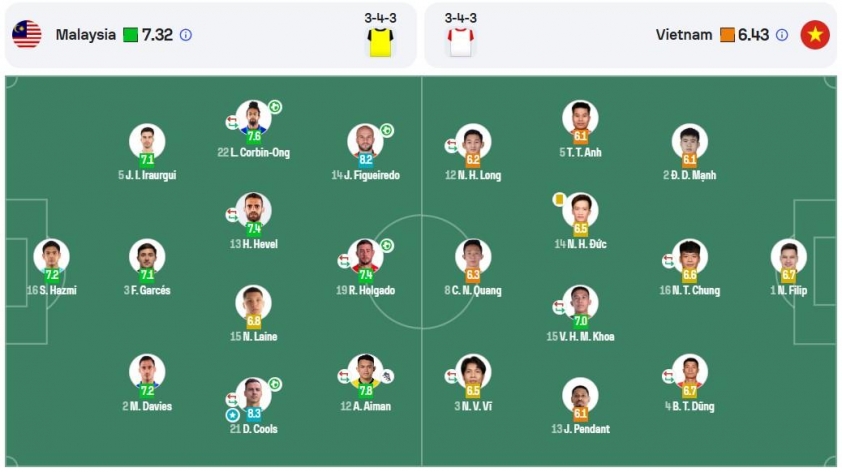
Task: Click the Vietnam flag icon
Action: (x=815, y=34)
